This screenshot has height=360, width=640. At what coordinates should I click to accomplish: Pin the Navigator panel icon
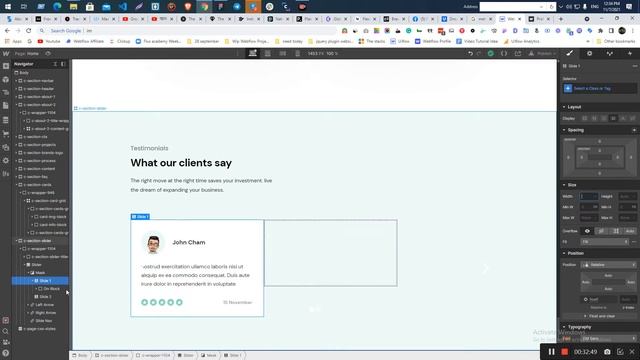coord(63,64)
